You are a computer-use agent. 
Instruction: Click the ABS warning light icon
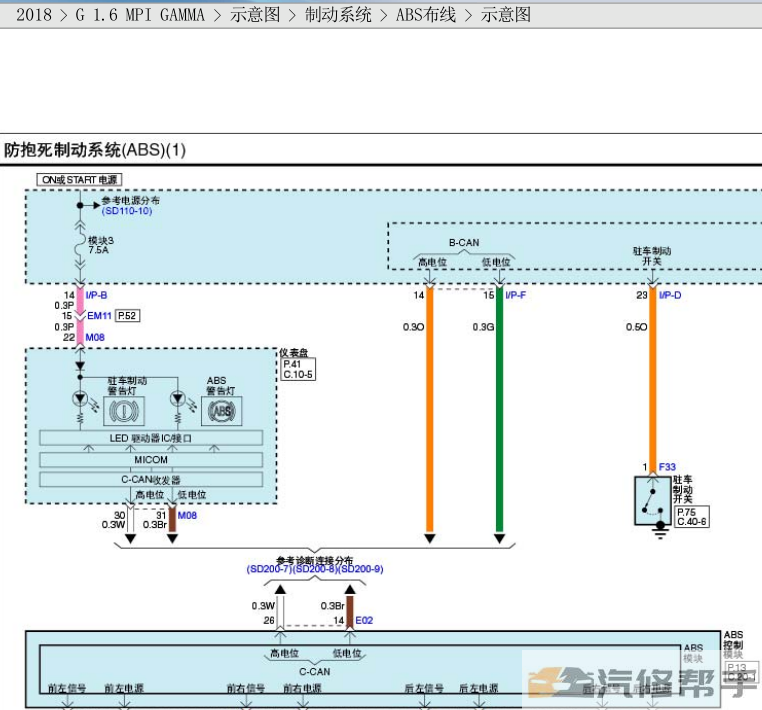pos(222,411)
